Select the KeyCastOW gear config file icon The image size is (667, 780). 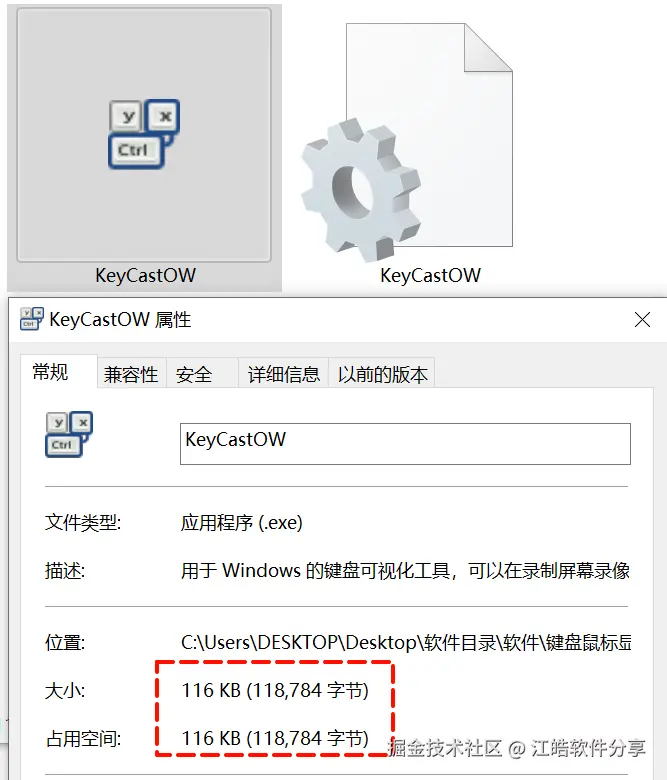[407, 142]
